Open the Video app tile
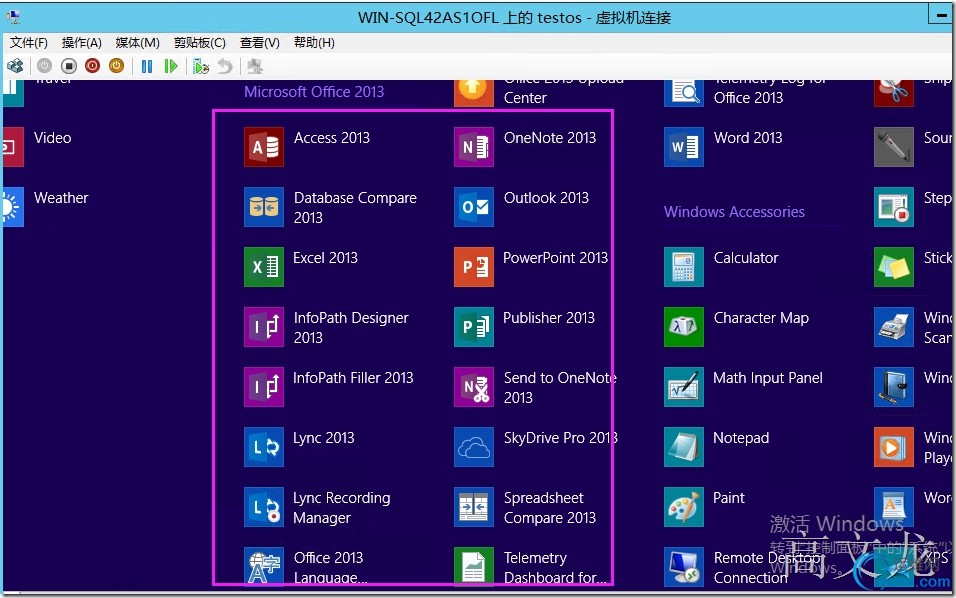 [x=13, y=147]
